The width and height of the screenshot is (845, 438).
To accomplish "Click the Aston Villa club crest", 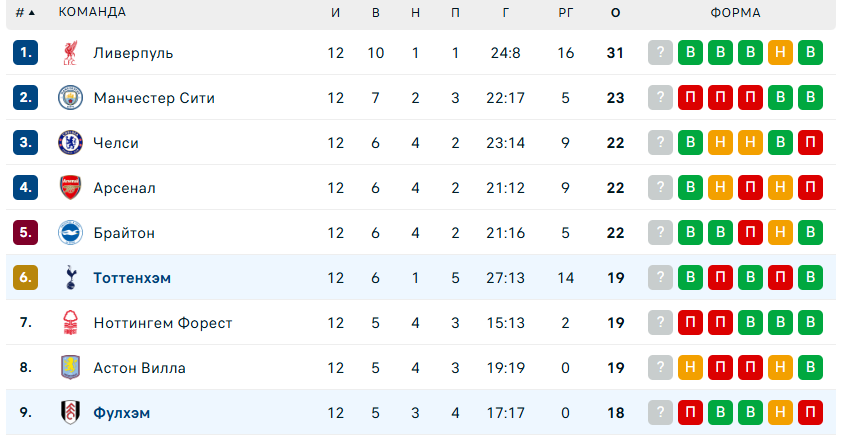I will pos(69,368).
